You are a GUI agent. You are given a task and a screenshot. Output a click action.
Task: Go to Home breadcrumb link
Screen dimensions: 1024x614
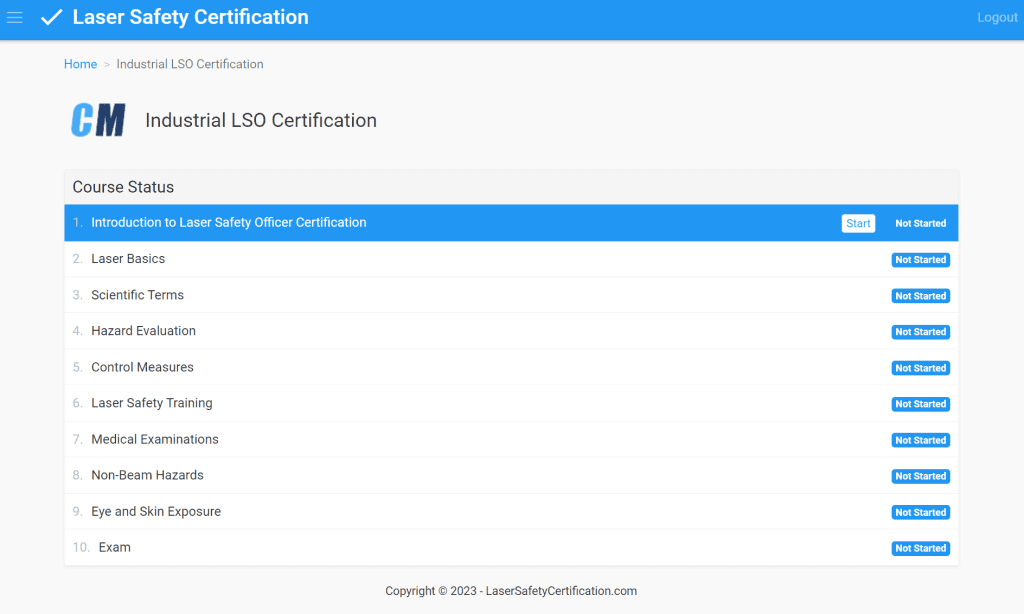click(80, 64)
